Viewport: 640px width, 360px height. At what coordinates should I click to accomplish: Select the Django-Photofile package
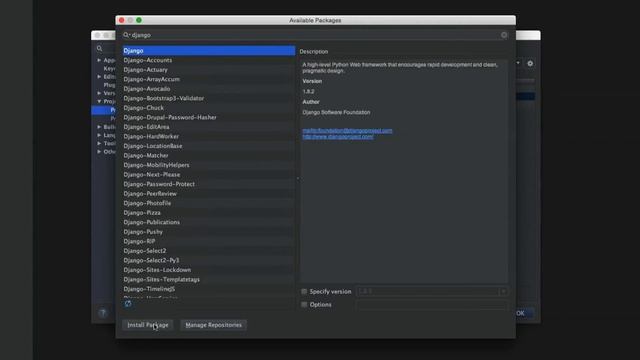tap(209, 203)
